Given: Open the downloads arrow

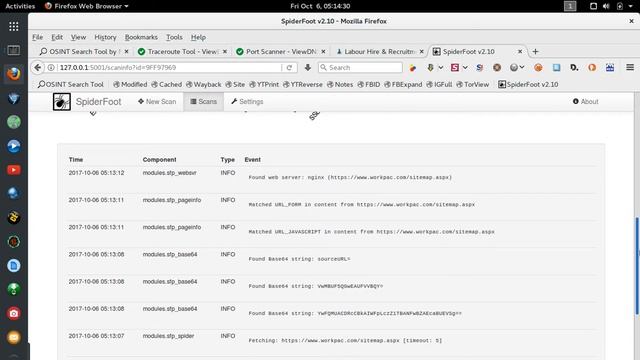Looking at the screenshot, I should pos(308,67).
